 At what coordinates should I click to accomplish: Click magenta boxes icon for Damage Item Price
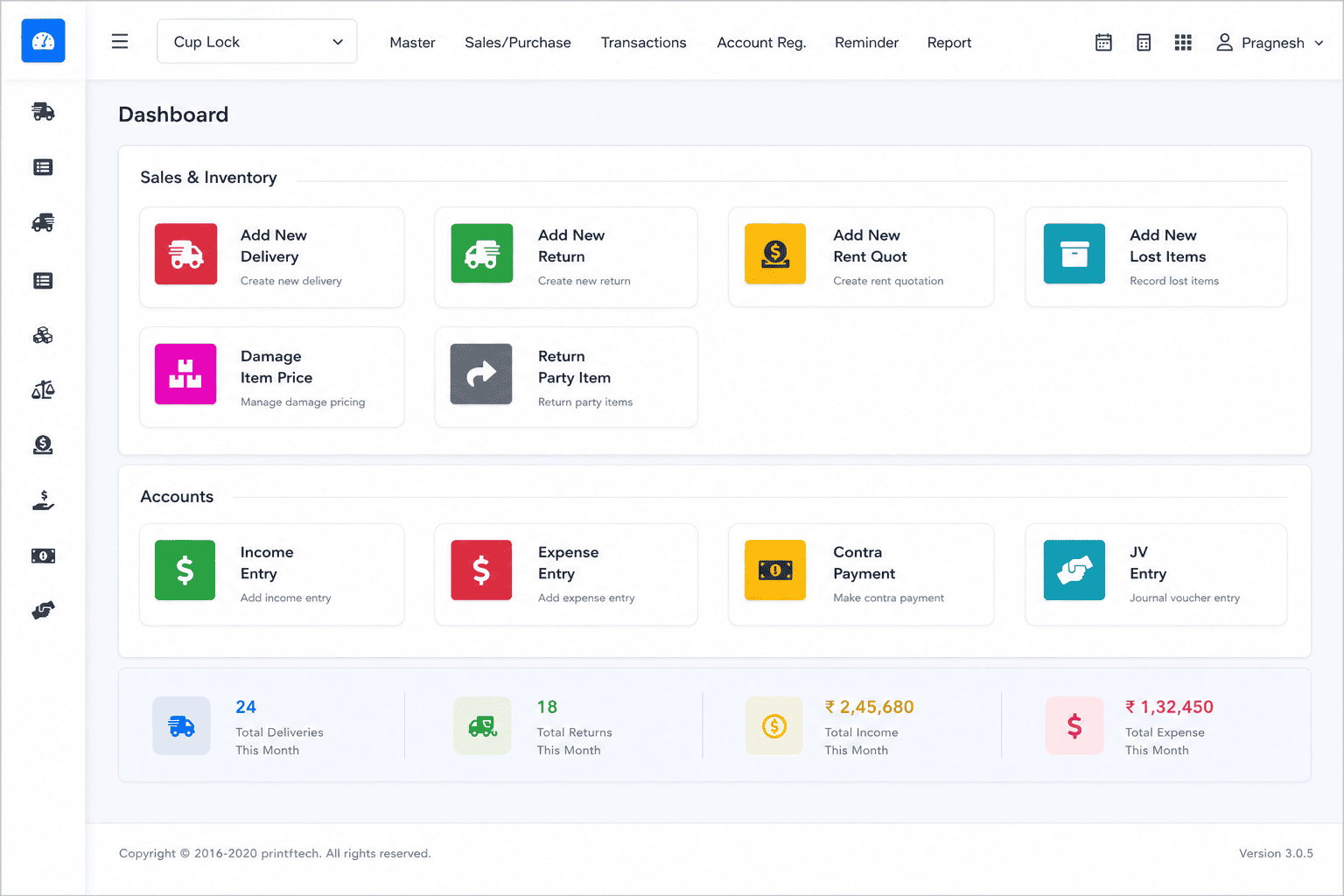(185, 374)
